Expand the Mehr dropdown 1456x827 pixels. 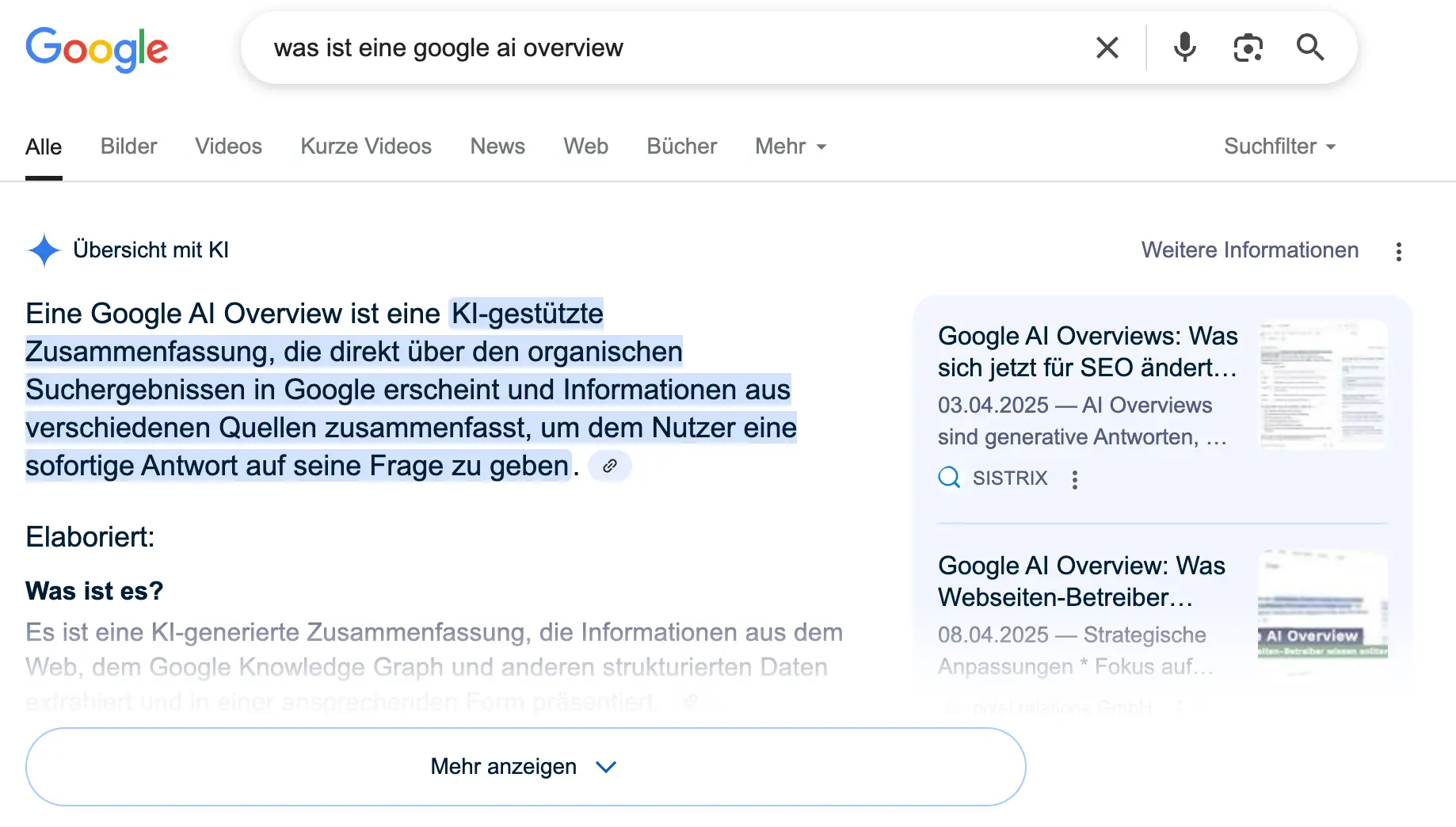(x=791, y=147)
